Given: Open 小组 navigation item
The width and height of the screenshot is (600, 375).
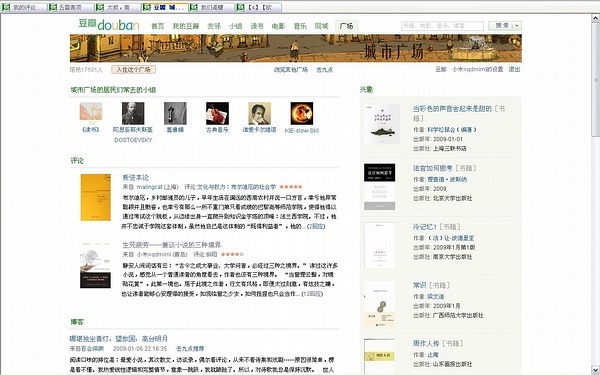Looking at the screenshot, I should (x=236, y=26).
